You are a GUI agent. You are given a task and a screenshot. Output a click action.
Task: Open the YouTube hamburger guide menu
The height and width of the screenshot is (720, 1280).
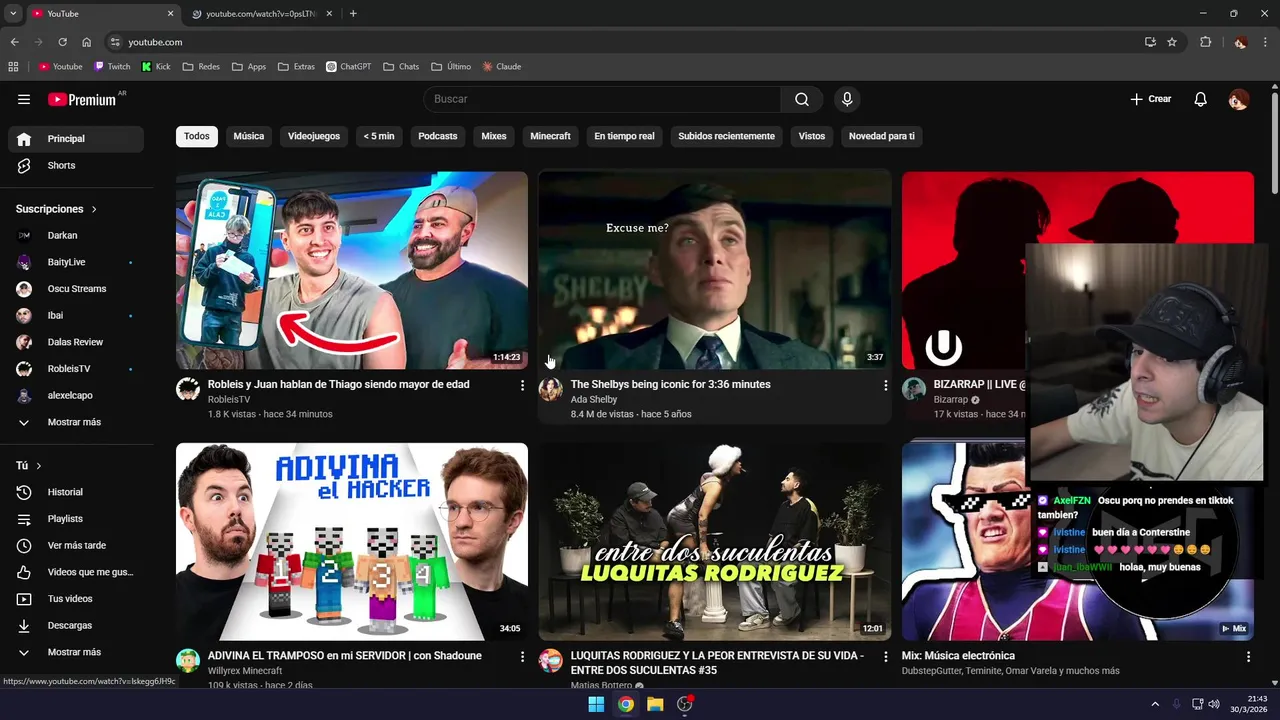(x=24, y=99)
